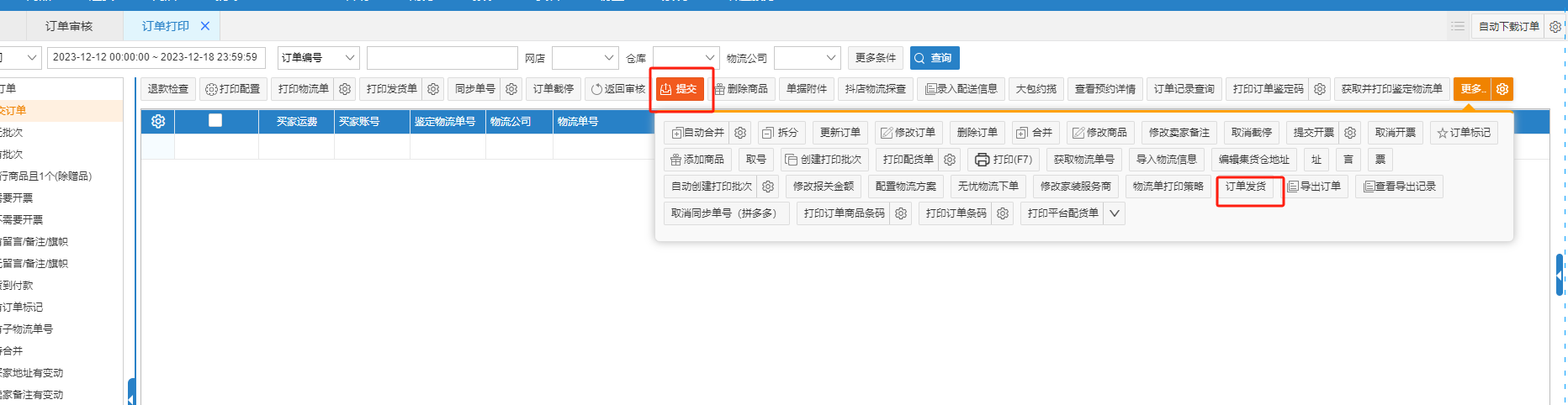Viewport: 1568px width, 405px height.
Task: Open settings gear beside 打印物流单
Action: [345, 89]
